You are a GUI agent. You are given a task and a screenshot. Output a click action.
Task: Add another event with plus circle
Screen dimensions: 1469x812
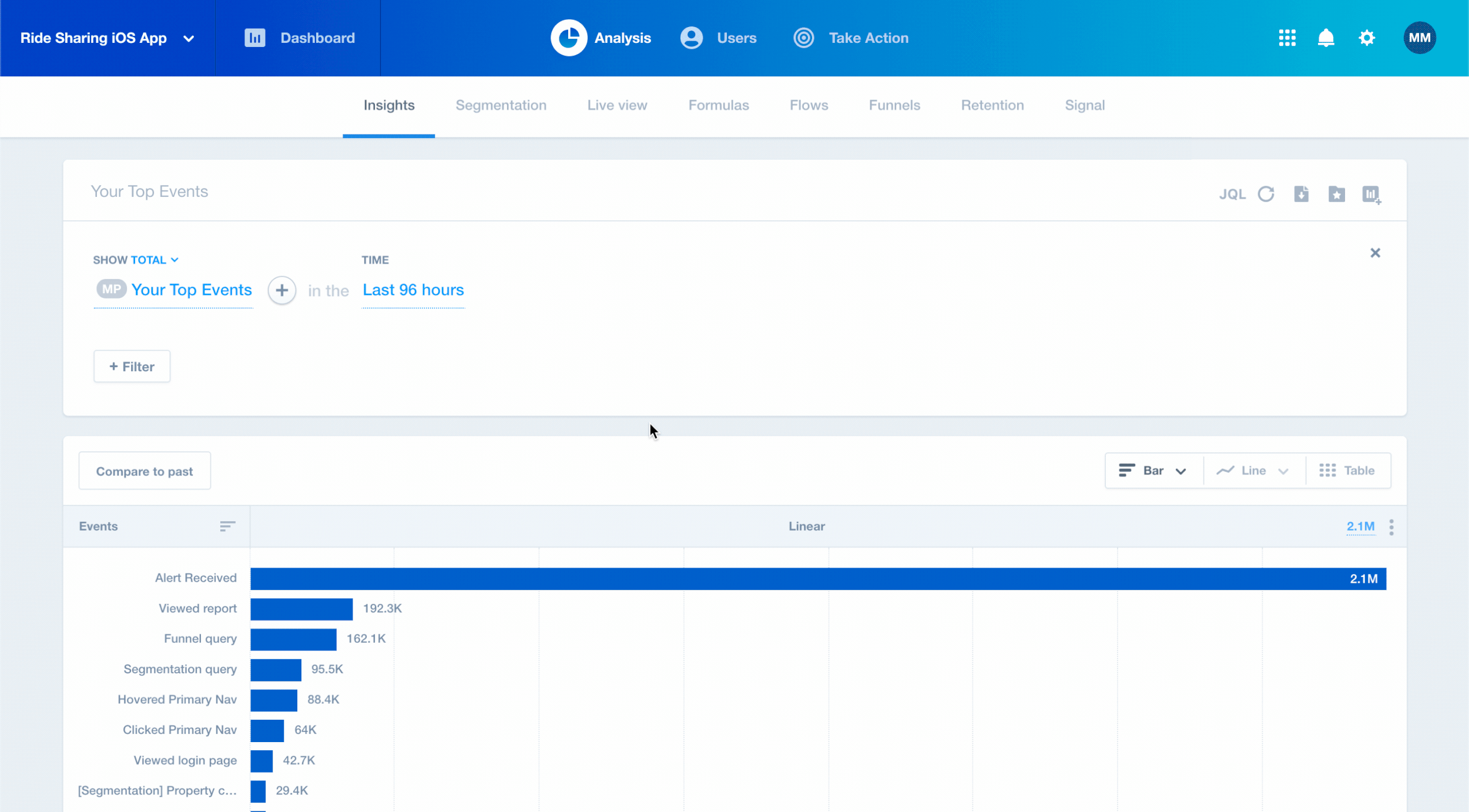[281, 290]
